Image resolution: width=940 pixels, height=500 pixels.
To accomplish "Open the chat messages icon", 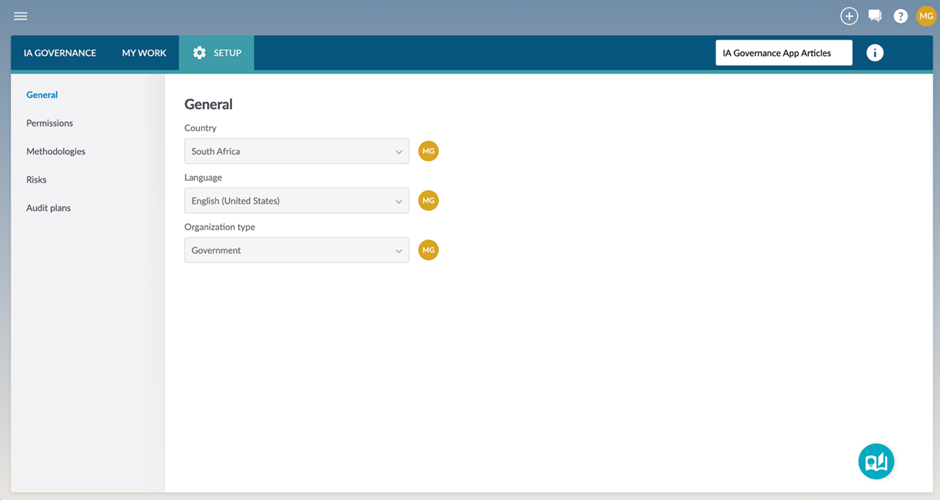I will pos(875,16).
